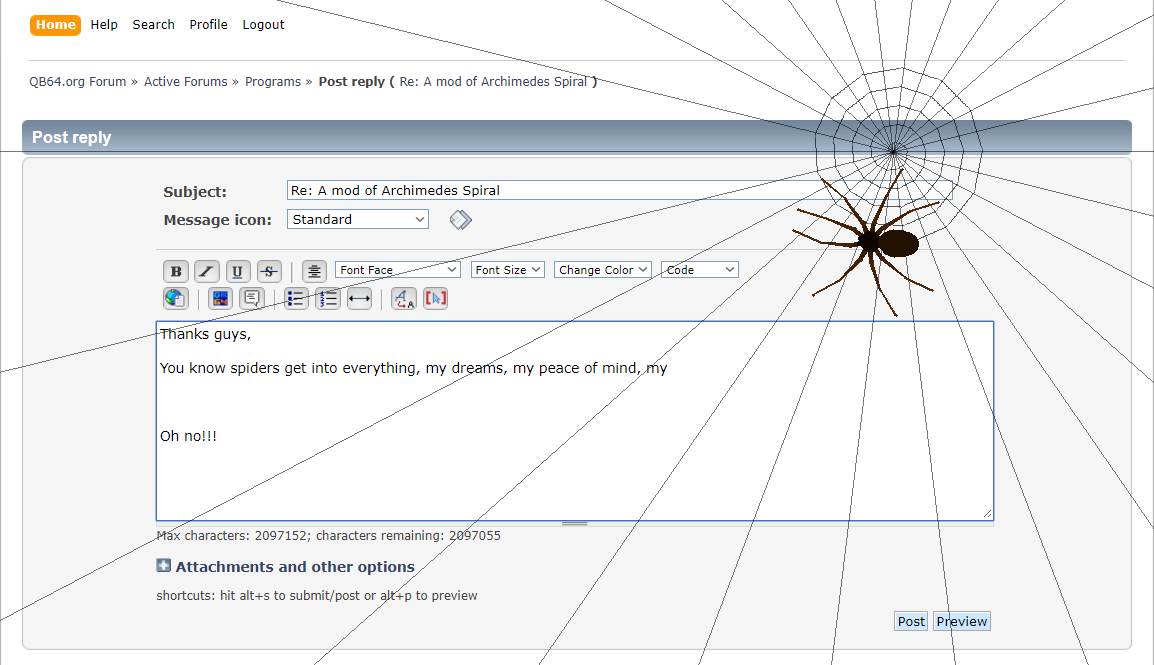Insert an ordered numbered list
Viewport: 1154px width, 665px height.
click(328, 298)
